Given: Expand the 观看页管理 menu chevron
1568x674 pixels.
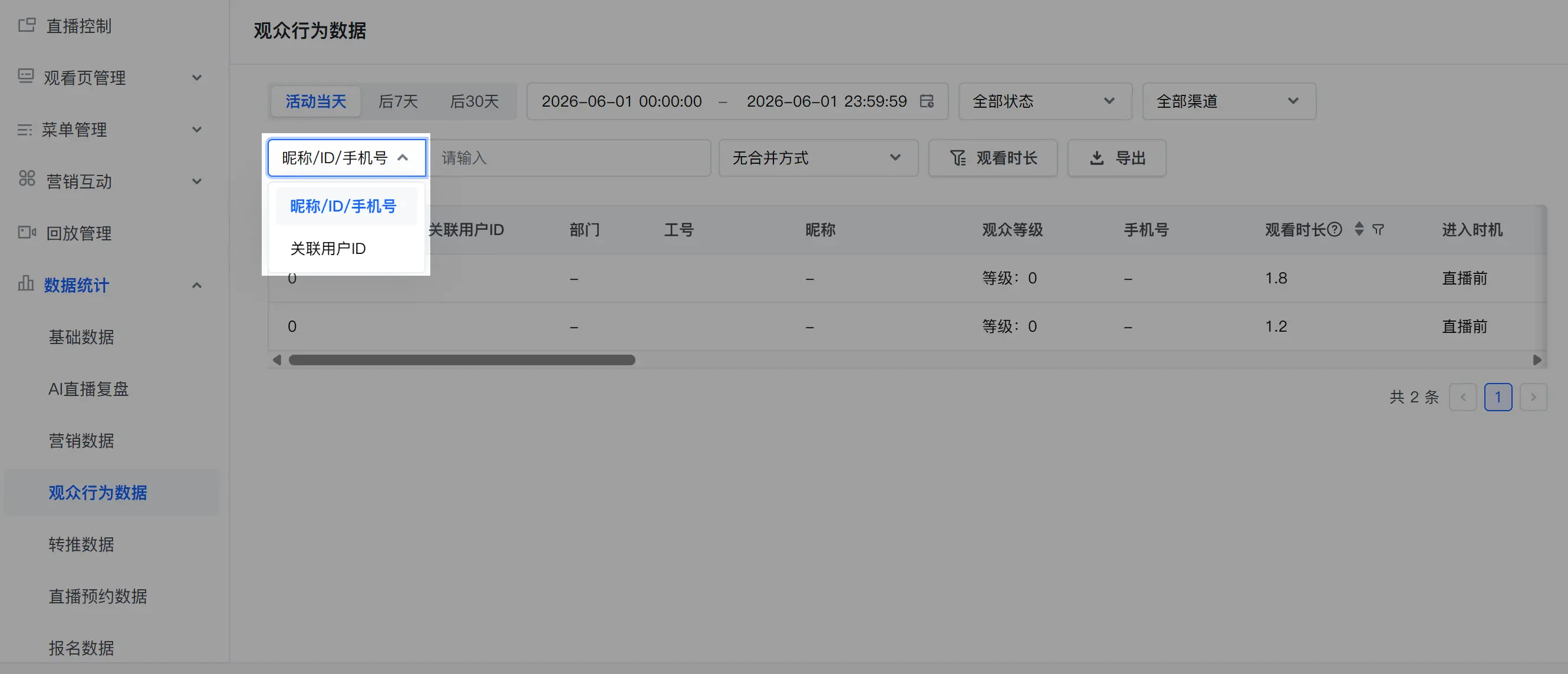Looking at the screenshot, I should point(197,78).
